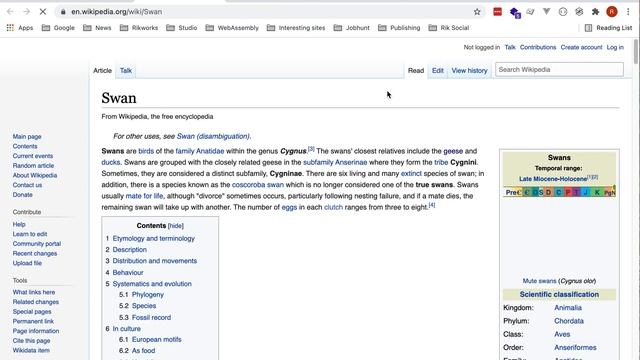The width and height of the screenshot is (640, 360).
Task: Open What links here tool
Action: pos(34,292)
